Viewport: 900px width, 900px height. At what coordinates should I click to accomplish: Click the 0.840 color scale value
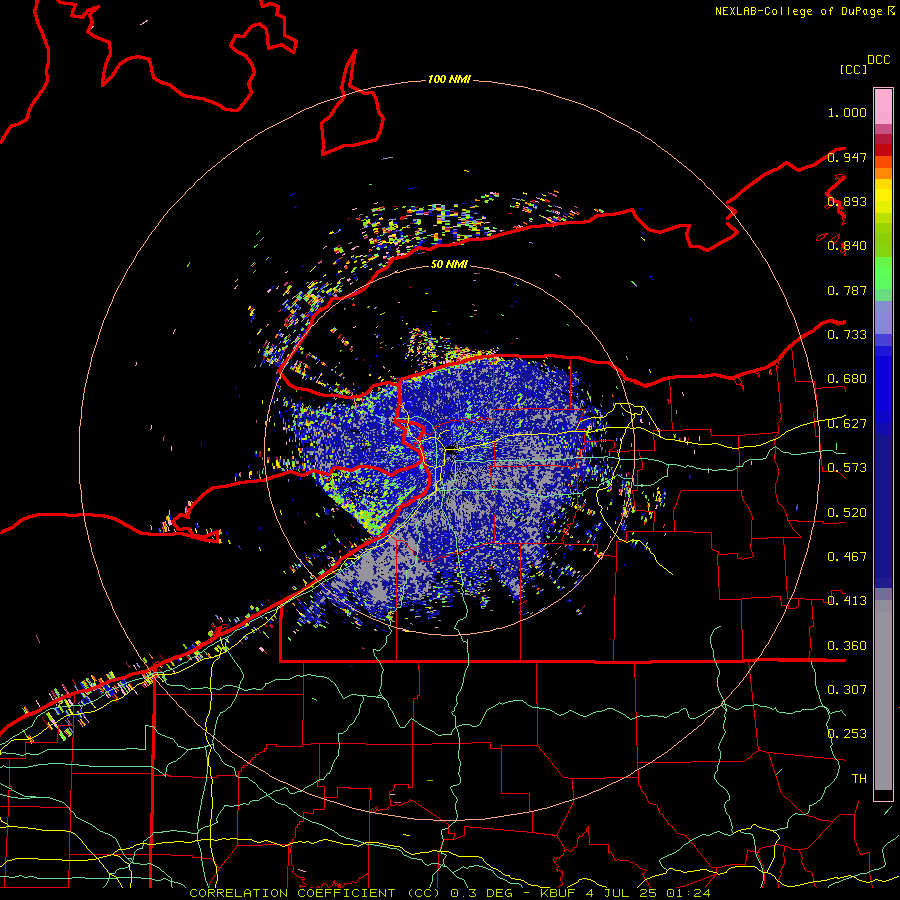coord(847,246)
